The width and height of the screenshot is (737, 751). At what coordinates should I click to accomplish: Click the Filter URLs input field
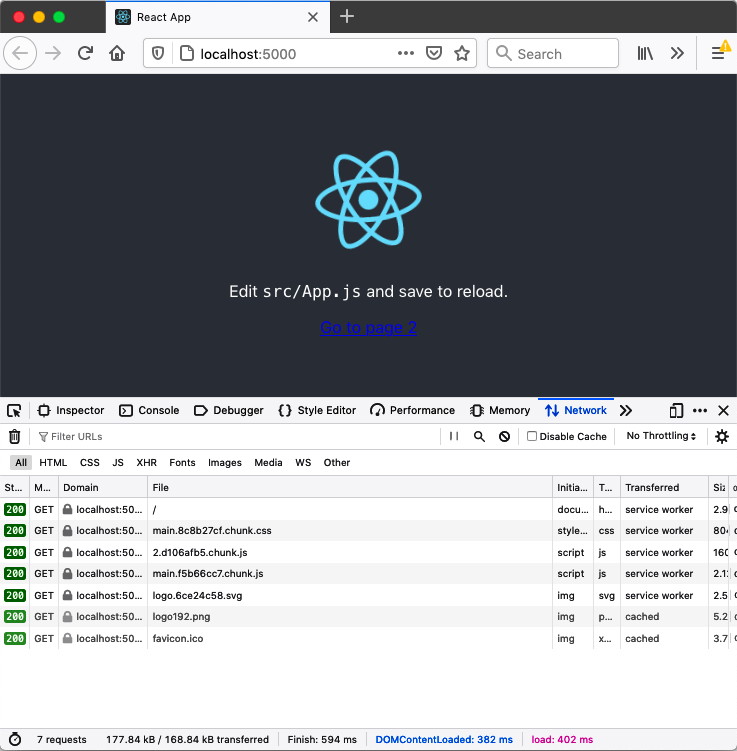(x=230, y=437)
